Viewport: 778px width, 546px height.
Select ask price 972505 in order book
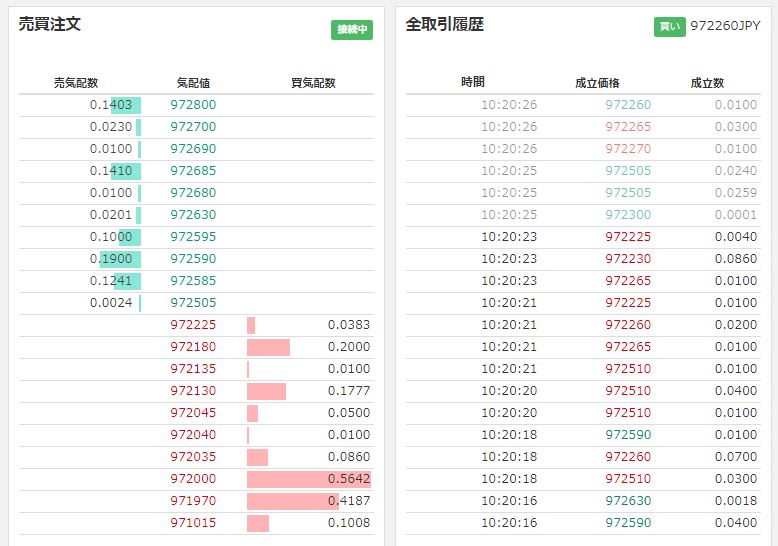point(193,303)
